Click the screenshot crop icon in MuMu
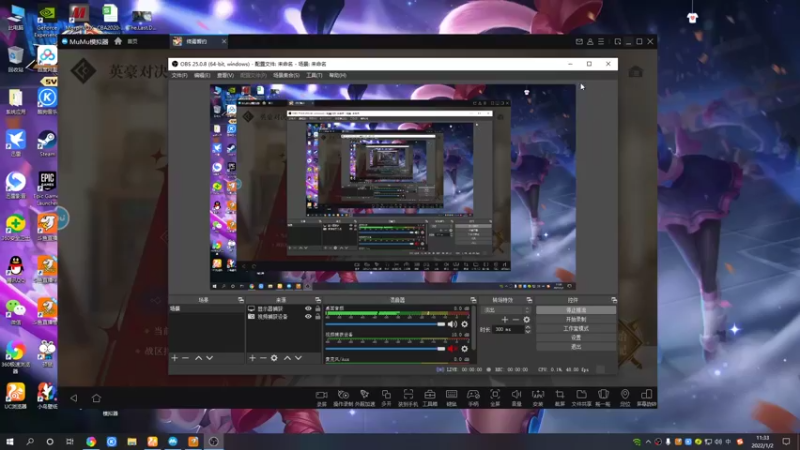This screenshot has height=450, width=800. pos(560,395)
